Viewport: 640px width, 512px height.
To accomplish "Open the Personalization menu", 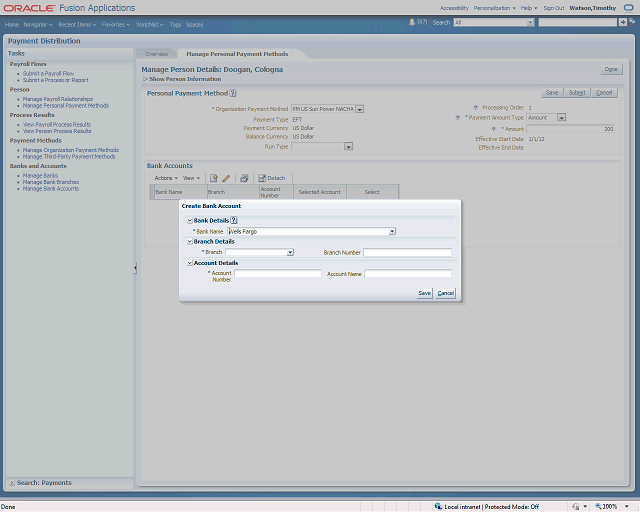I will [494, 8].
